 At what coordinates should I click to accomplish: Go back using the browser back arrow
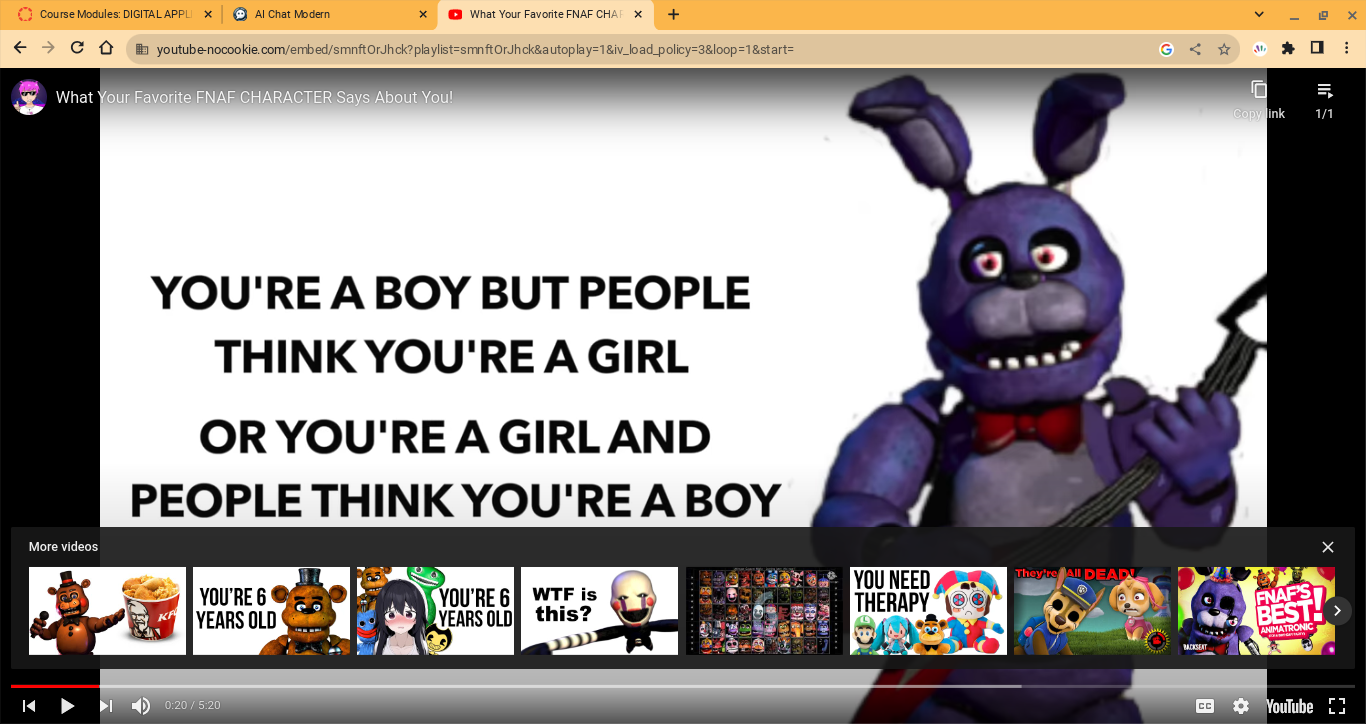click(x=20, y=48)
